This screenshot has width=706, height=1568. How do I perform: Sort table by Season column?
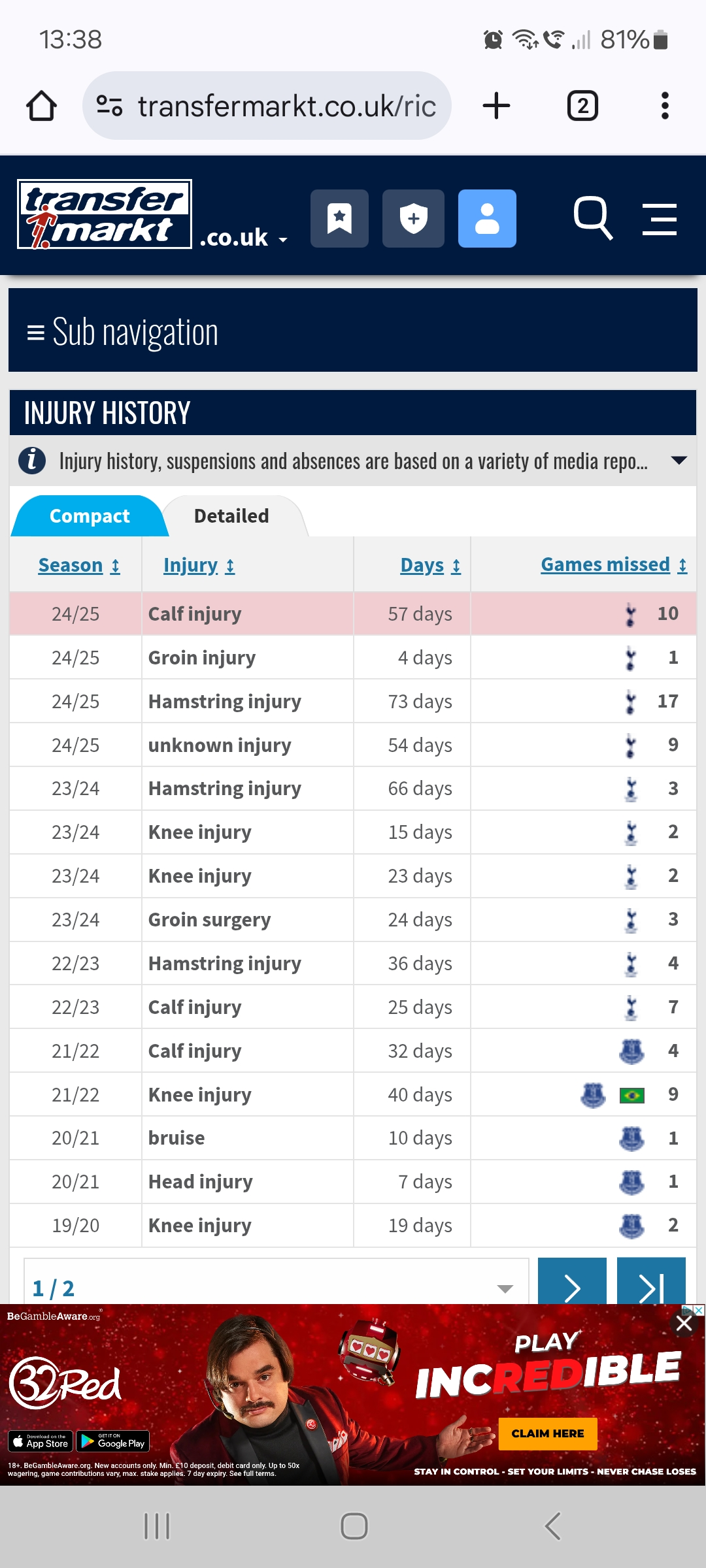click(x=79, y=565)
